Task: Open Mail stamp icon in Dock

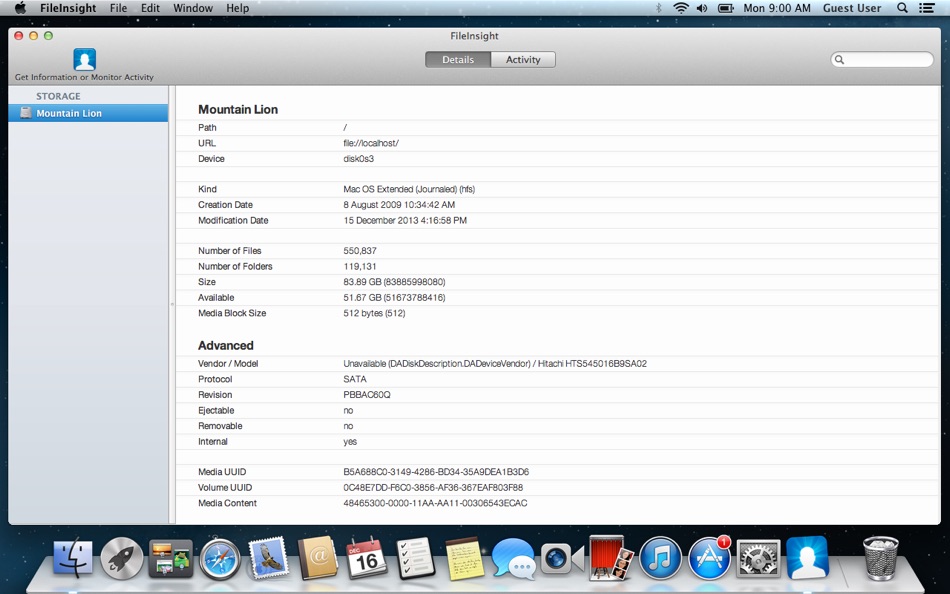Action: tap(269, 558)
